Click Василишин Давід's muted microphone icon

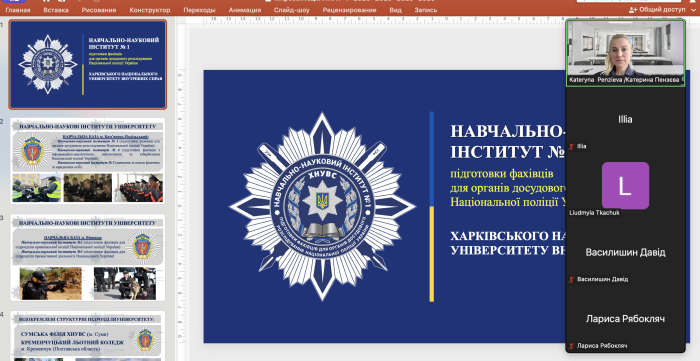[571, 279]
